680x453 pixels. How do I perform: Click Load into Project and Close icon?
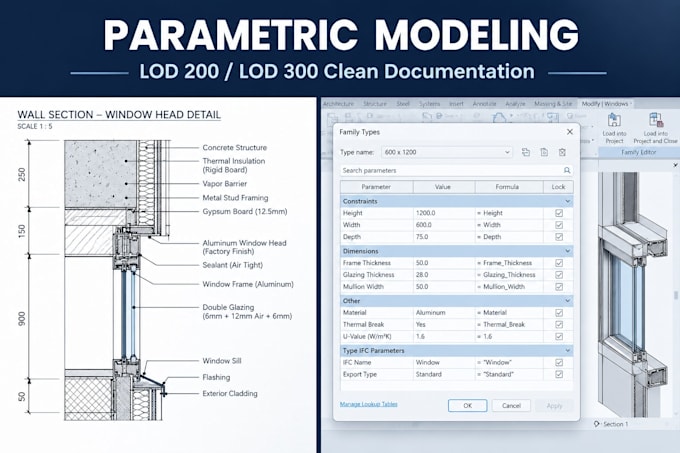(x=656, y=121)
